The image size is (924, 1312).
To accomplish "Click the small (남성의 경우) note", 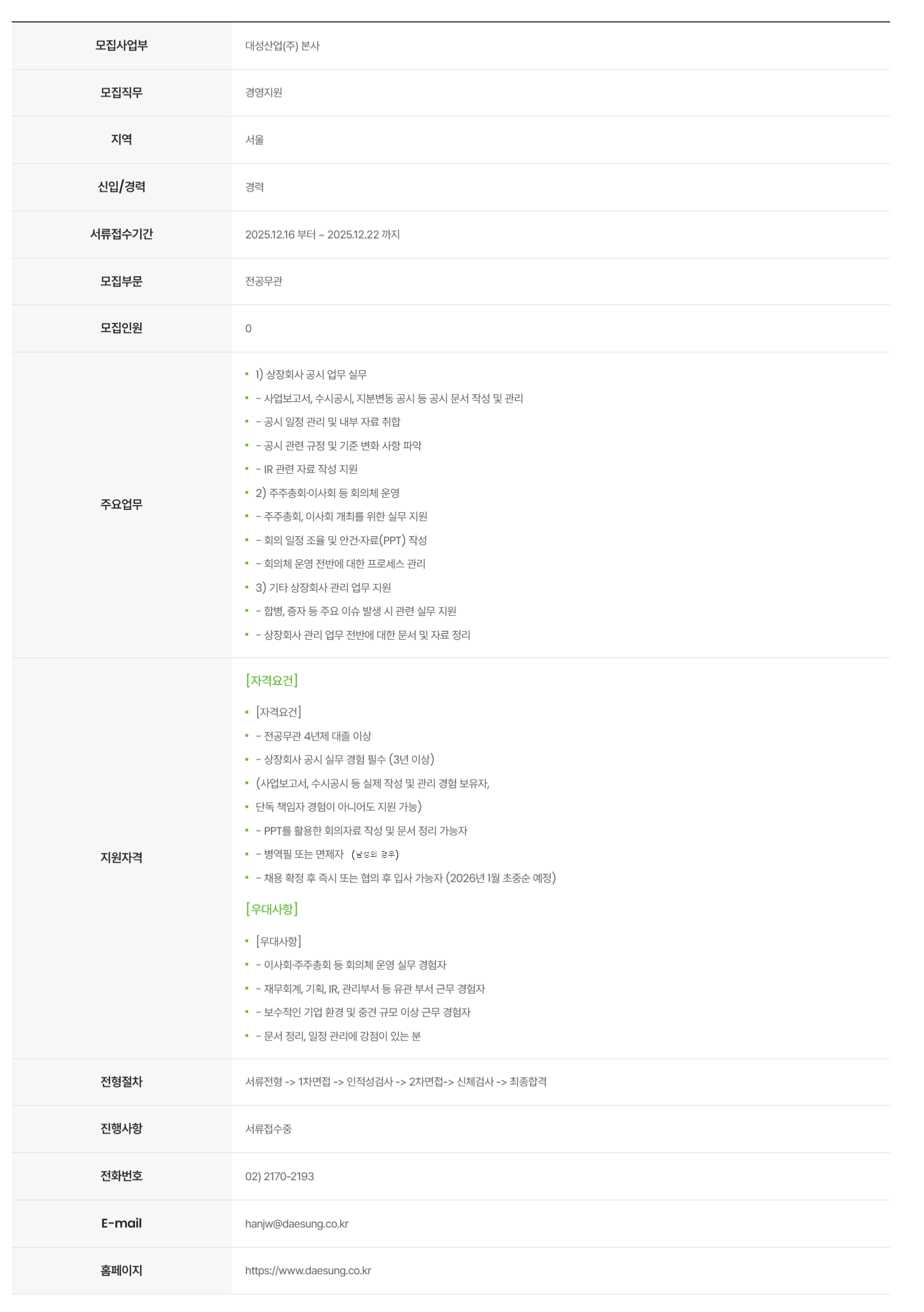I will [x=375, y=854].
